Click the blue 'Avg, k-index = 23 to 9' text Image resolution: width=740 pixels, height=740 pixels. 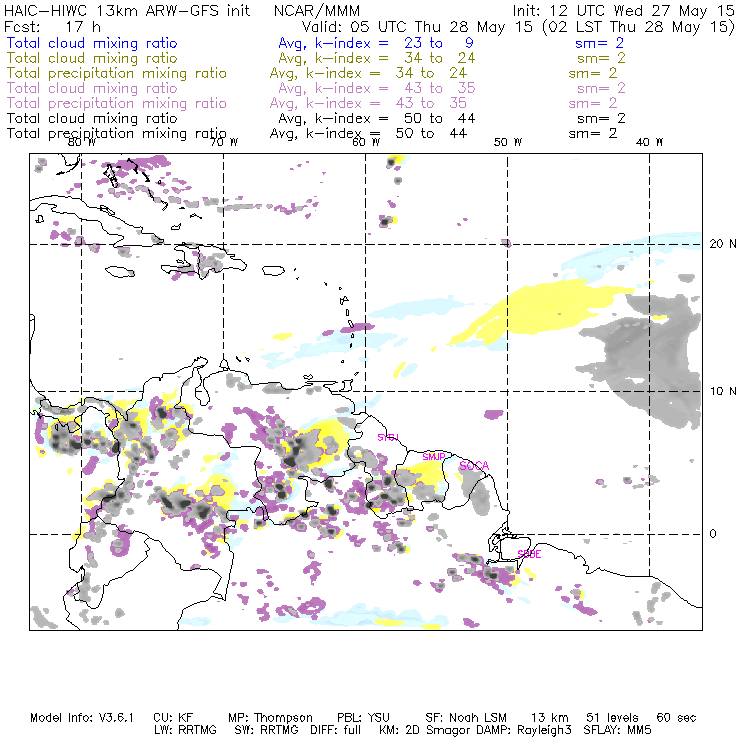pyautogui.click(x=376, y=43)
